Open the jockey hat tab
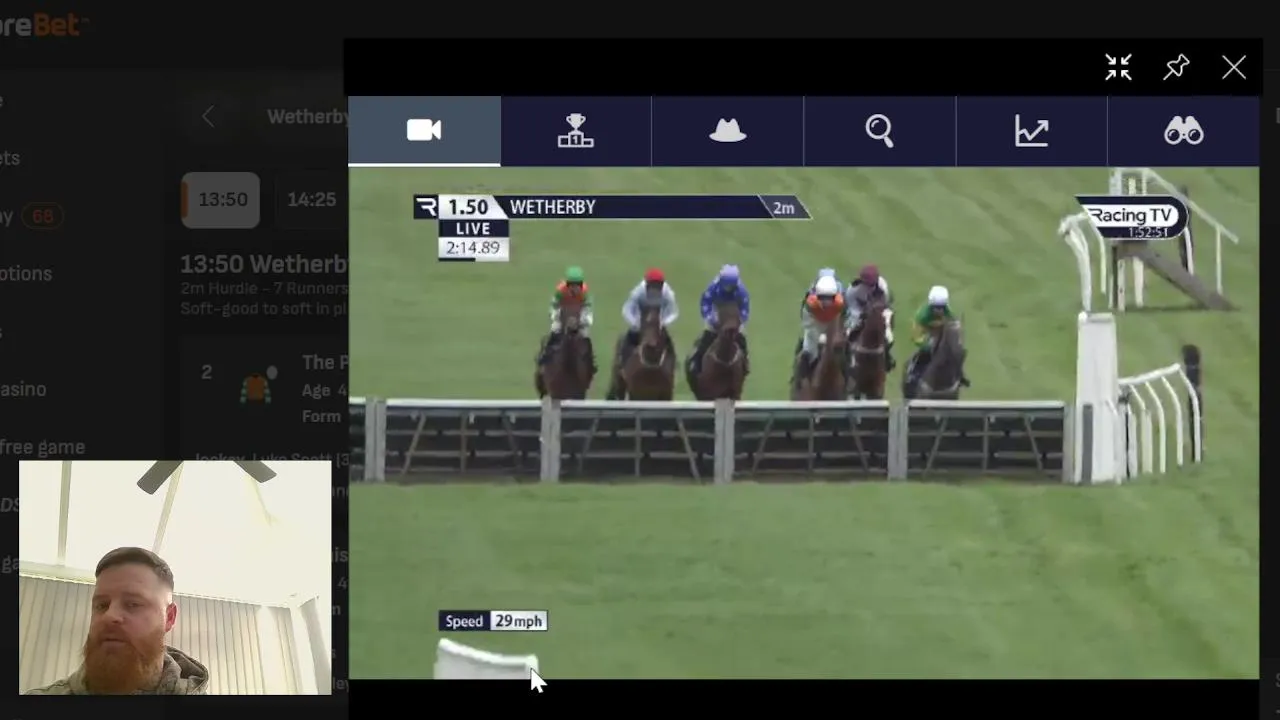 (727, 130)
